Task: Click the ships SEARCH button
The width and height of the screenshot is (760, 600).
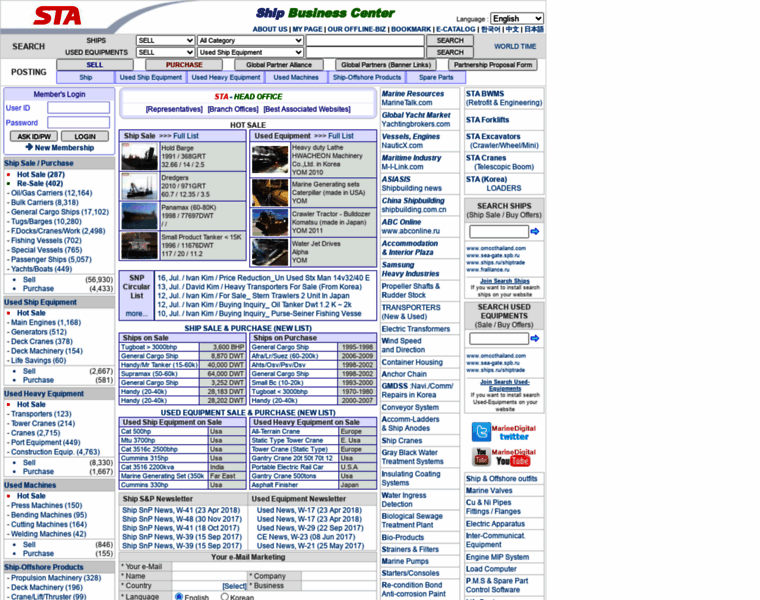Action: coord(450,40)
